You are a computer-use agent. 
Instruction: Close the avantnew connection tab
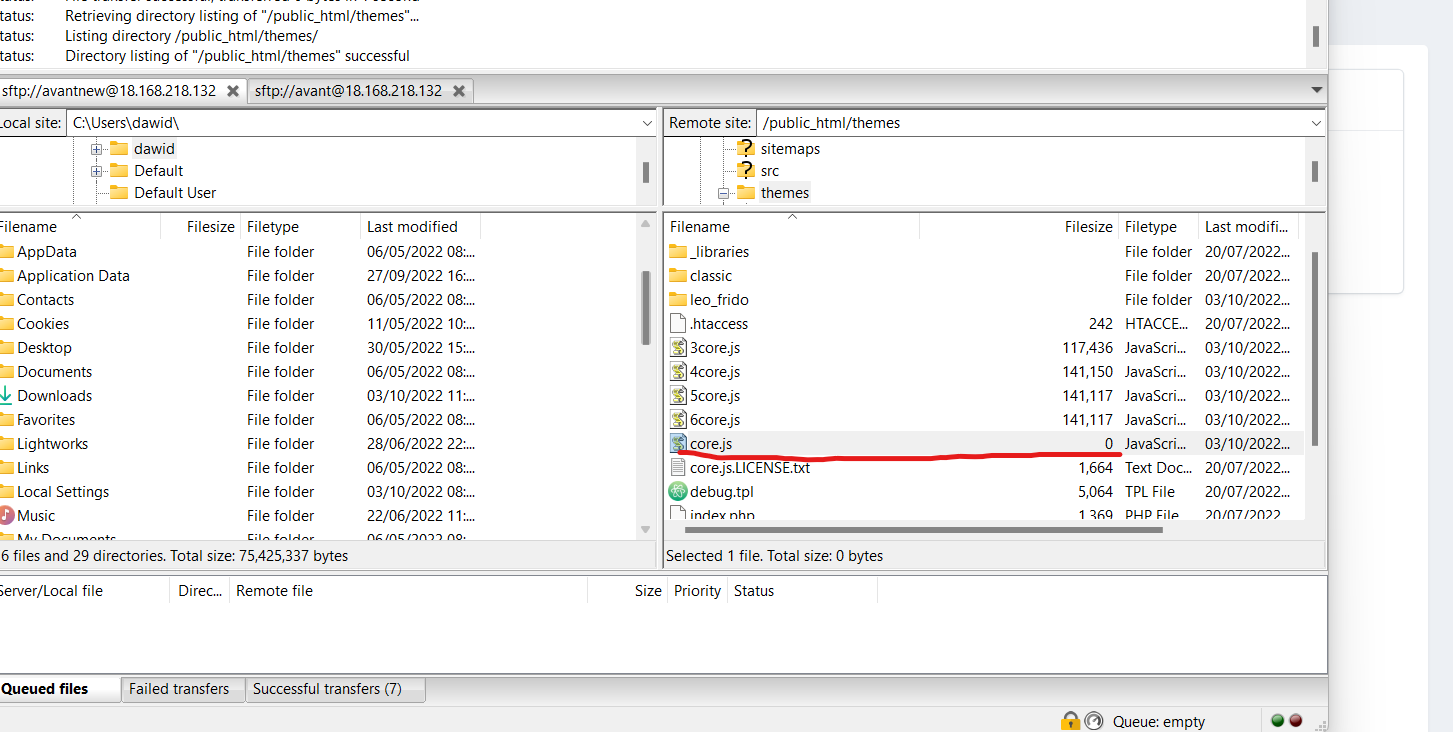[x=233, y=91]
